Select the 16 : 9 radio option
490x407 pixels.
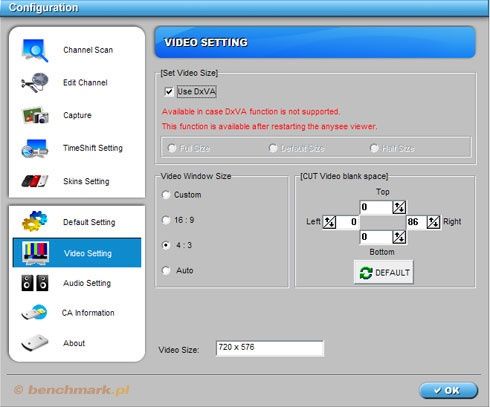[x=166, y=220]
